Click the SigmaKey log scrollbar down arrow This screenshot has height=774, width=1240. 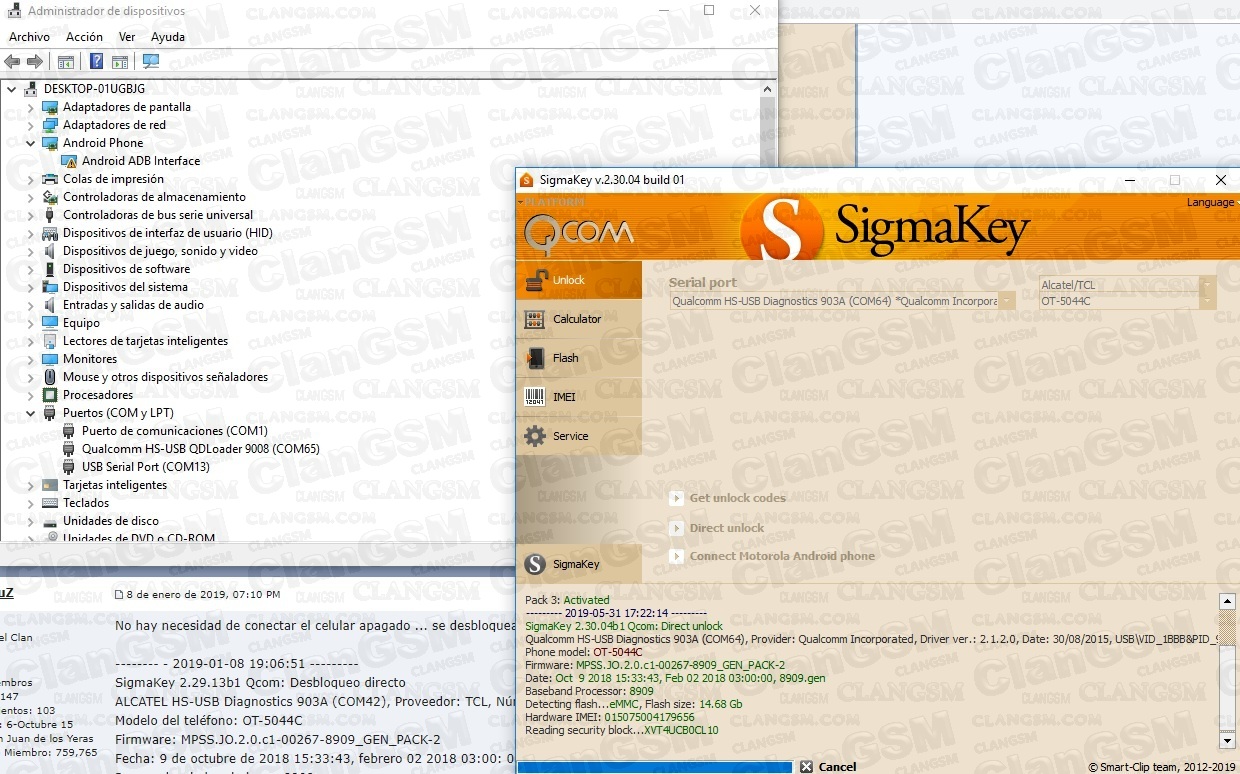1227,740
